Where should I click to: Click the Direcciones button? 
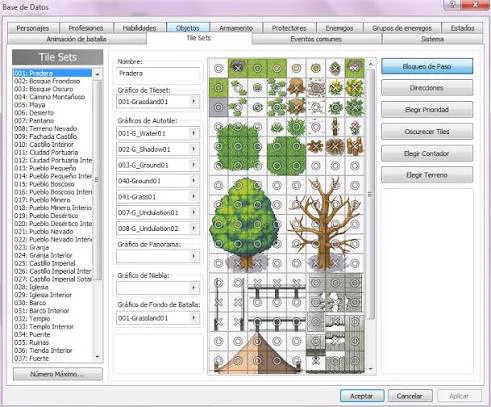427,88
